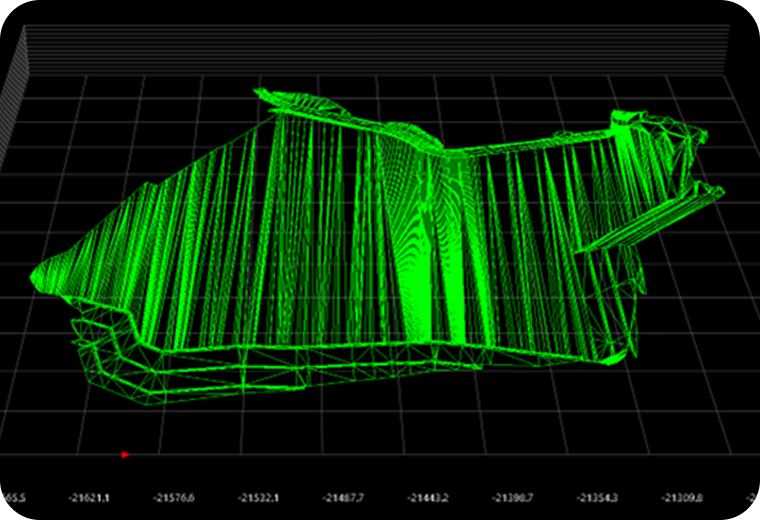Click the -21443.2 axis label
The image size is (760, 520).
(x=425, y=497)
